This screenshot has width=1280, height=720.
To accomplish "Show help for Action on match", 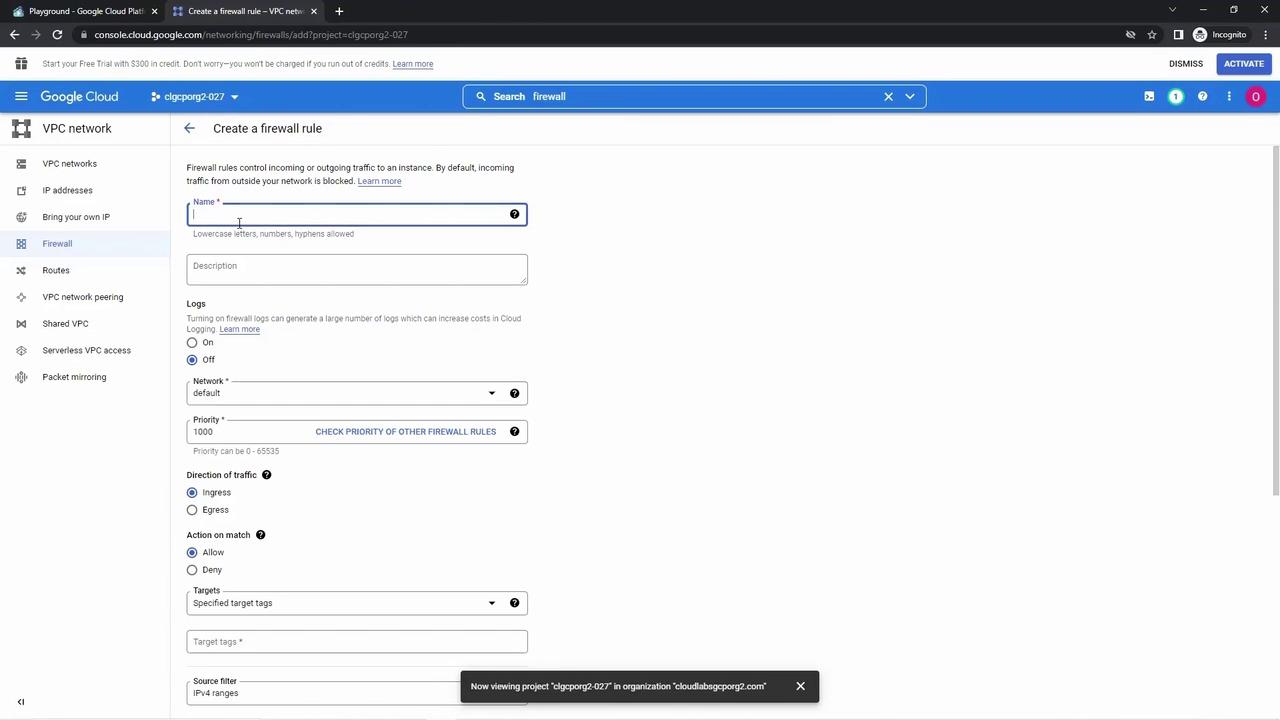I will pyautogui.click(x=260, y=535).
